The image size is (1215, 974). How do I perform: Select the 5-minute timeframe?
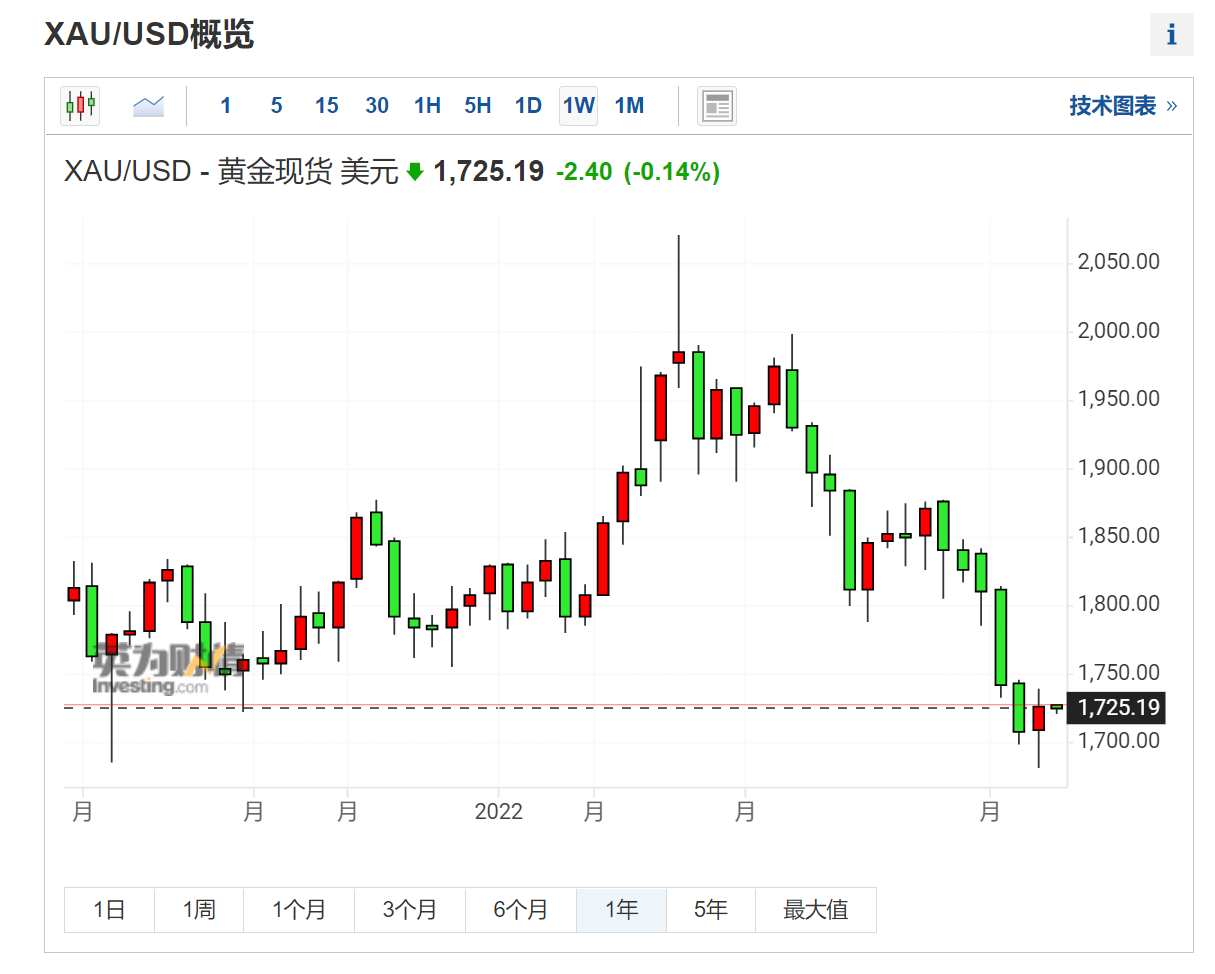coord(276,105)
